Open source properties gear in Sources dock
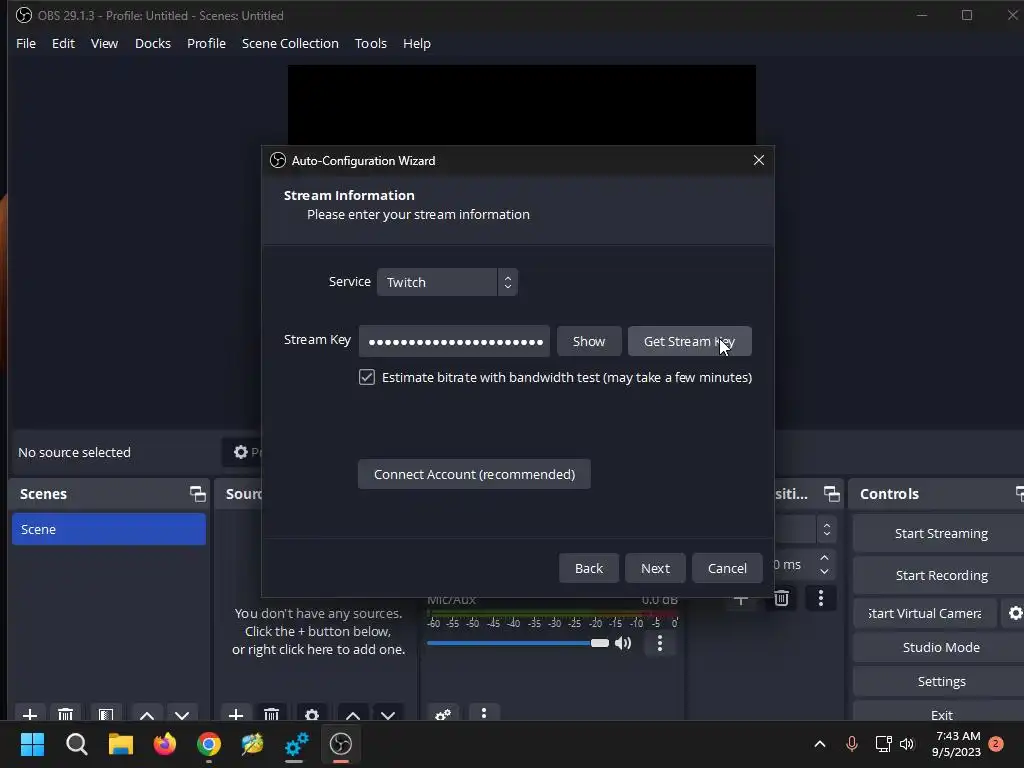Screen dimensions: 1024x768 click(x=312, y=714)
